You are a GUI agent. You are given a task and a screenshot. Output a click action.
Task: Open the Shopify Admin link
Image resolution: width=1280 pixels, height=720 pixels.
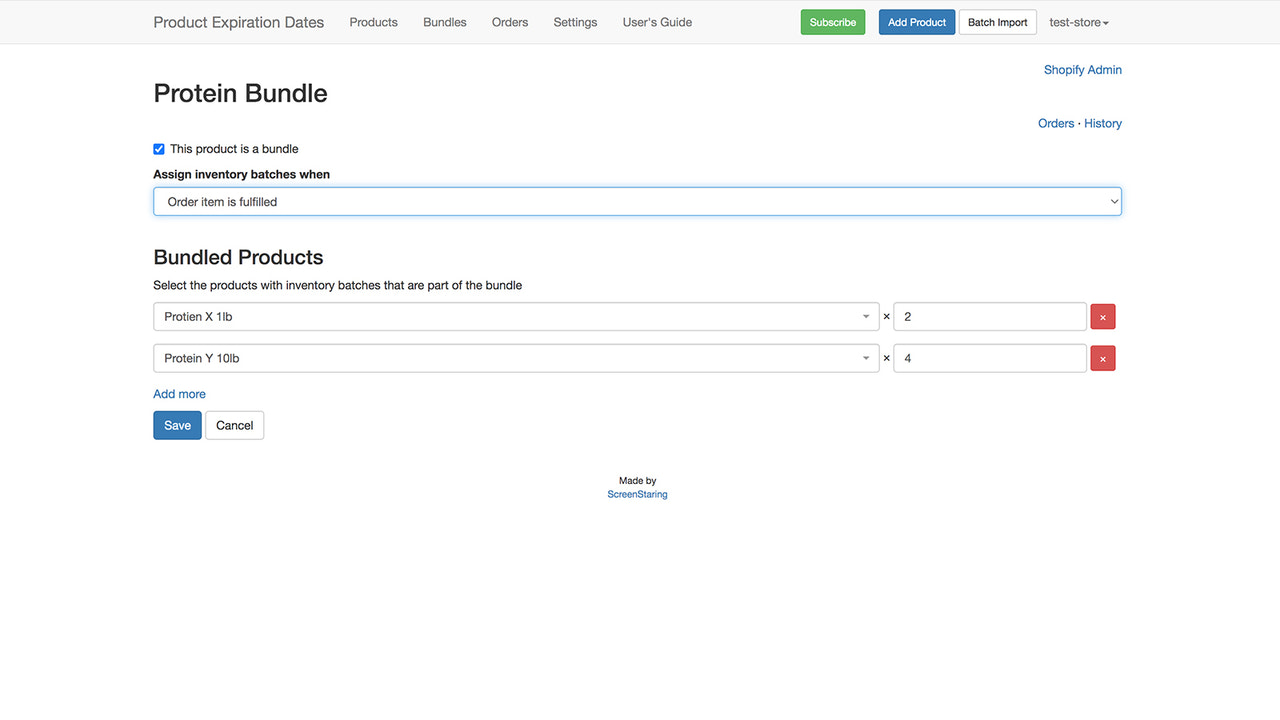click(1083, 69)
